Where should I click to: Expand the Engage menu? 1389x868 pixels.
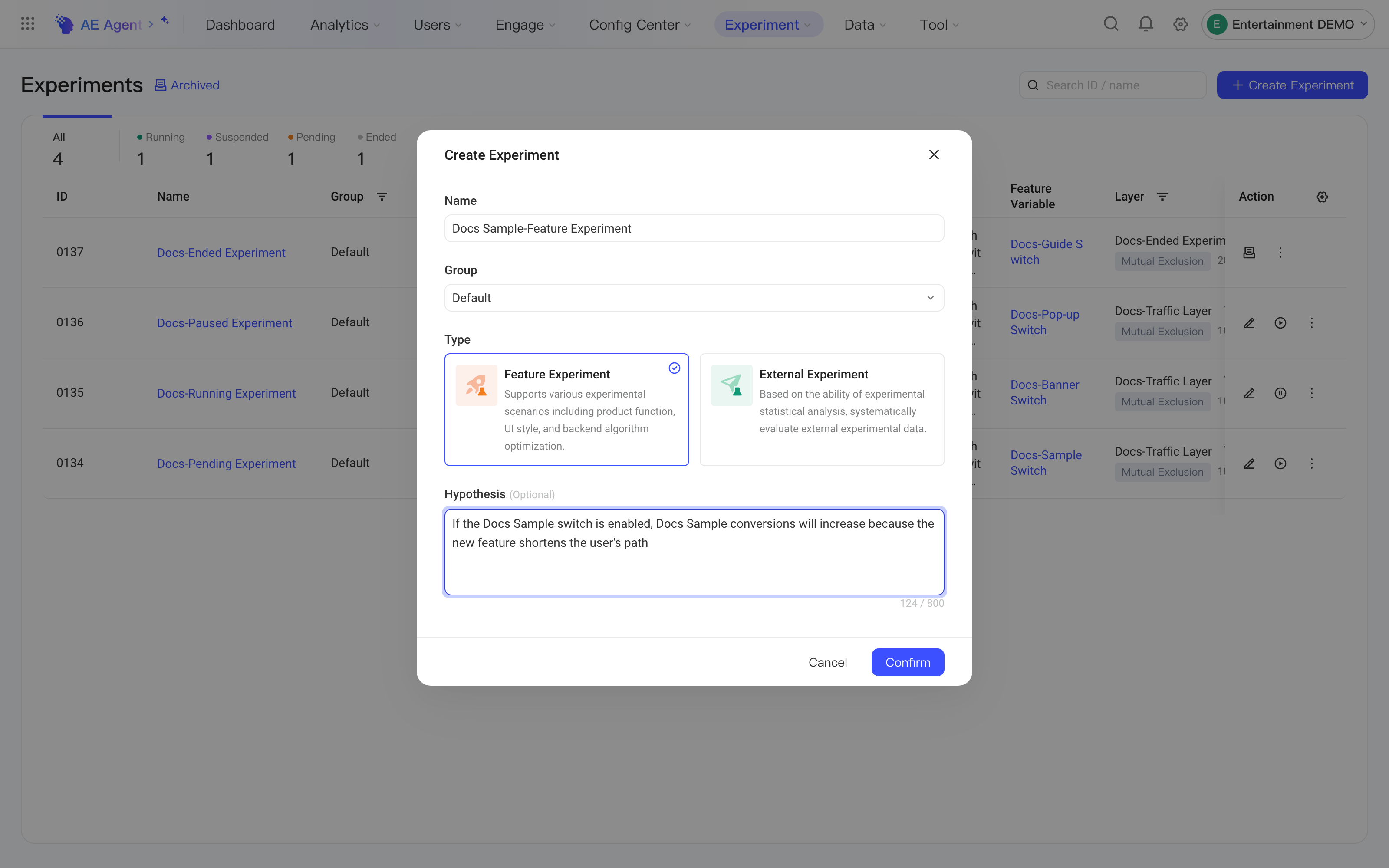point(525,25)
